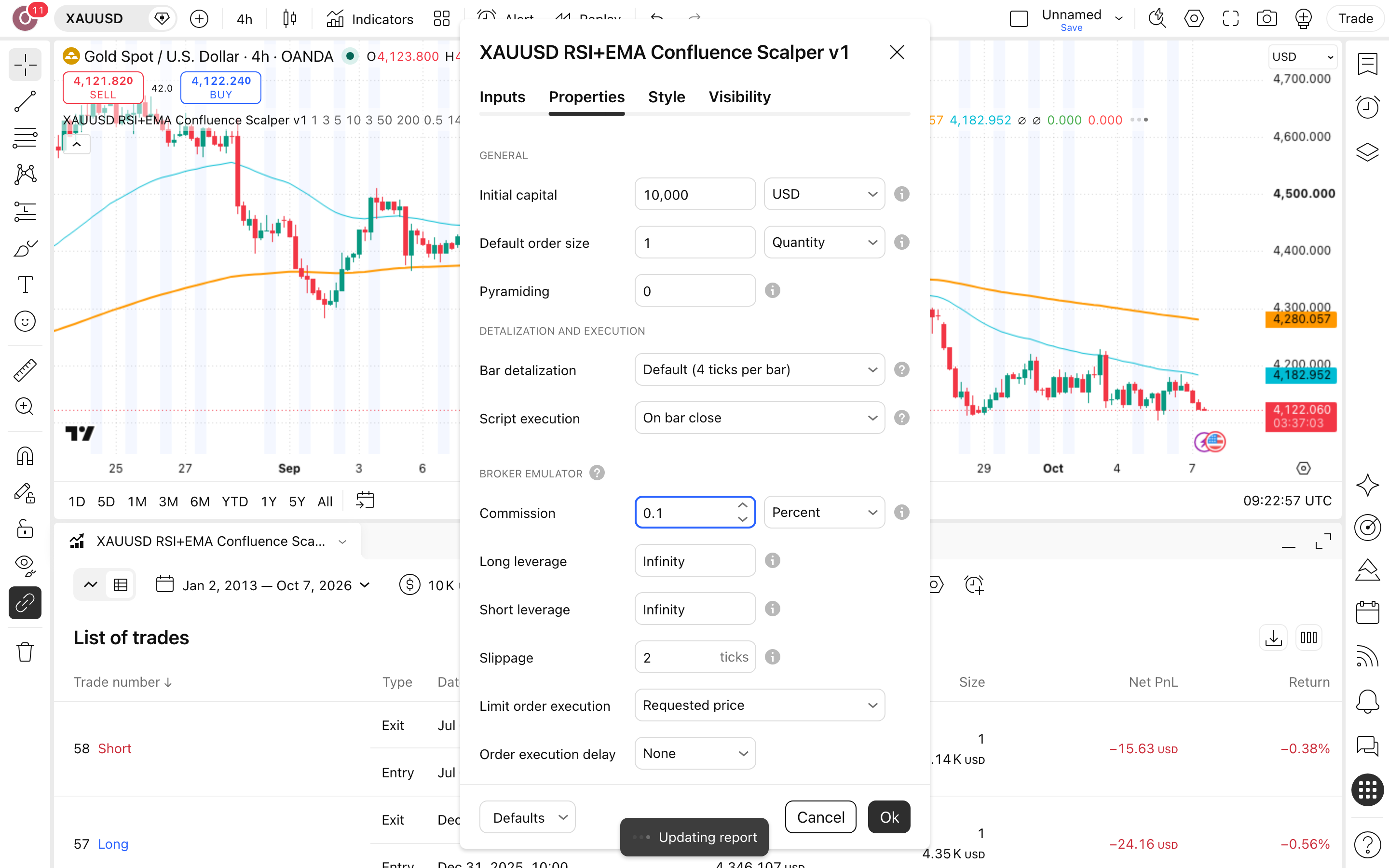Open the Alerts clock icon in right sidebar
This screenshot has width=1389, height=868.
click(1368, 107)
